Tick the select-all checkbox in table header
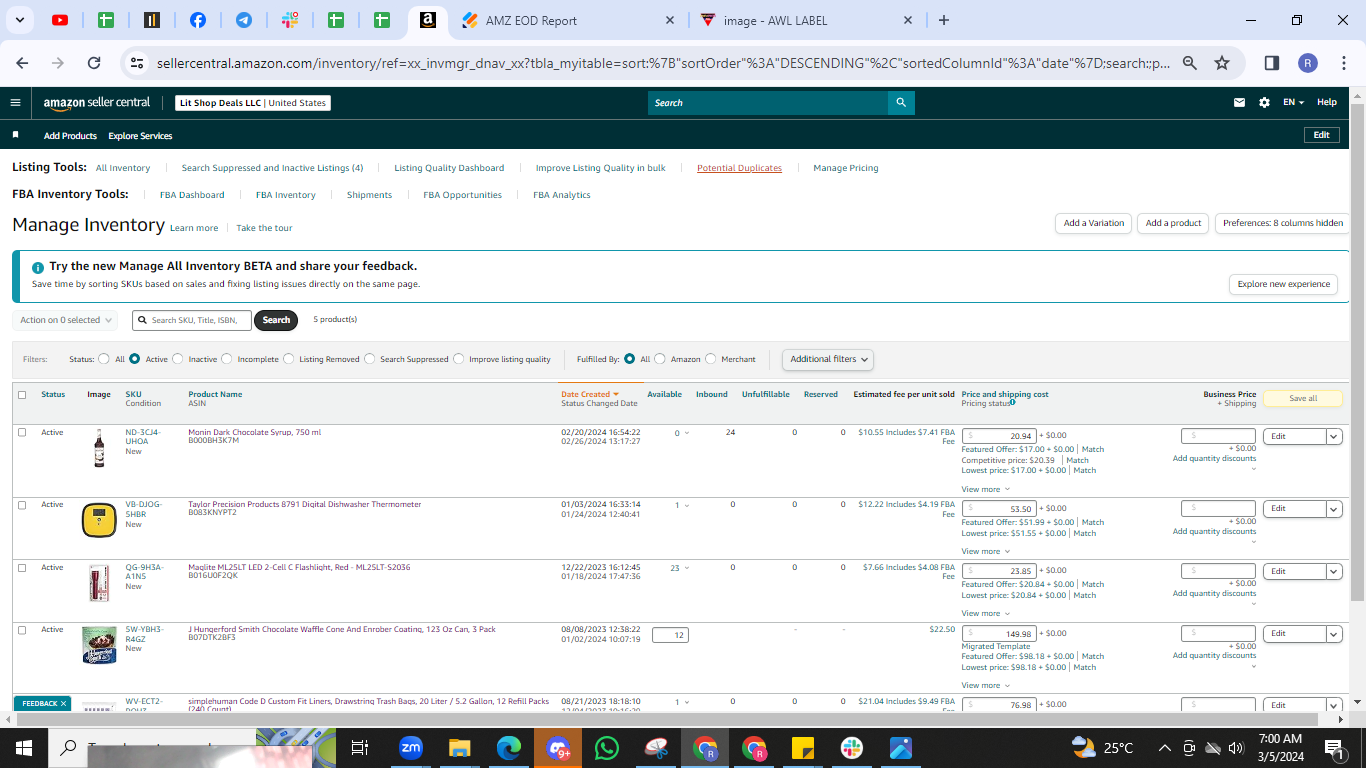The image size is (1366, 768). (22, 395)
